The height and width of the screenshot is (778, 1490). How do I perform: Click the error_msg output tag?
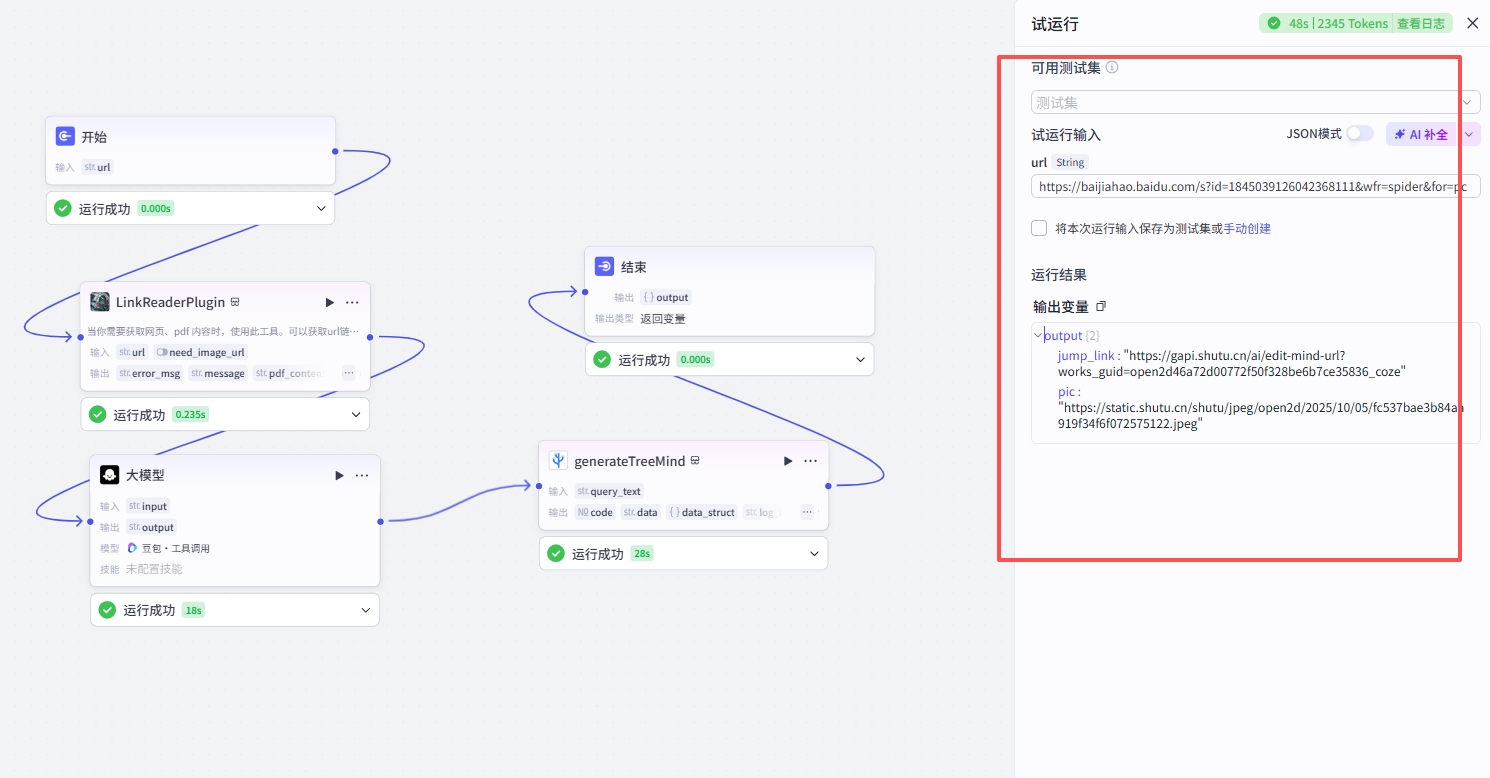click(149, 373)
